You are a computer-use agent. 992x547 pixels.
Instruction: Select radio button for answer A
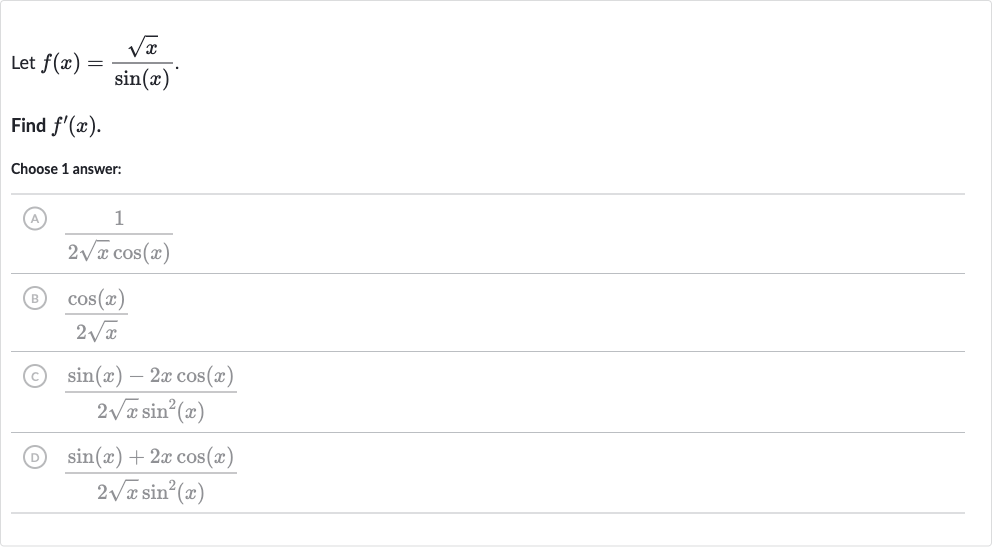[35, 219]
